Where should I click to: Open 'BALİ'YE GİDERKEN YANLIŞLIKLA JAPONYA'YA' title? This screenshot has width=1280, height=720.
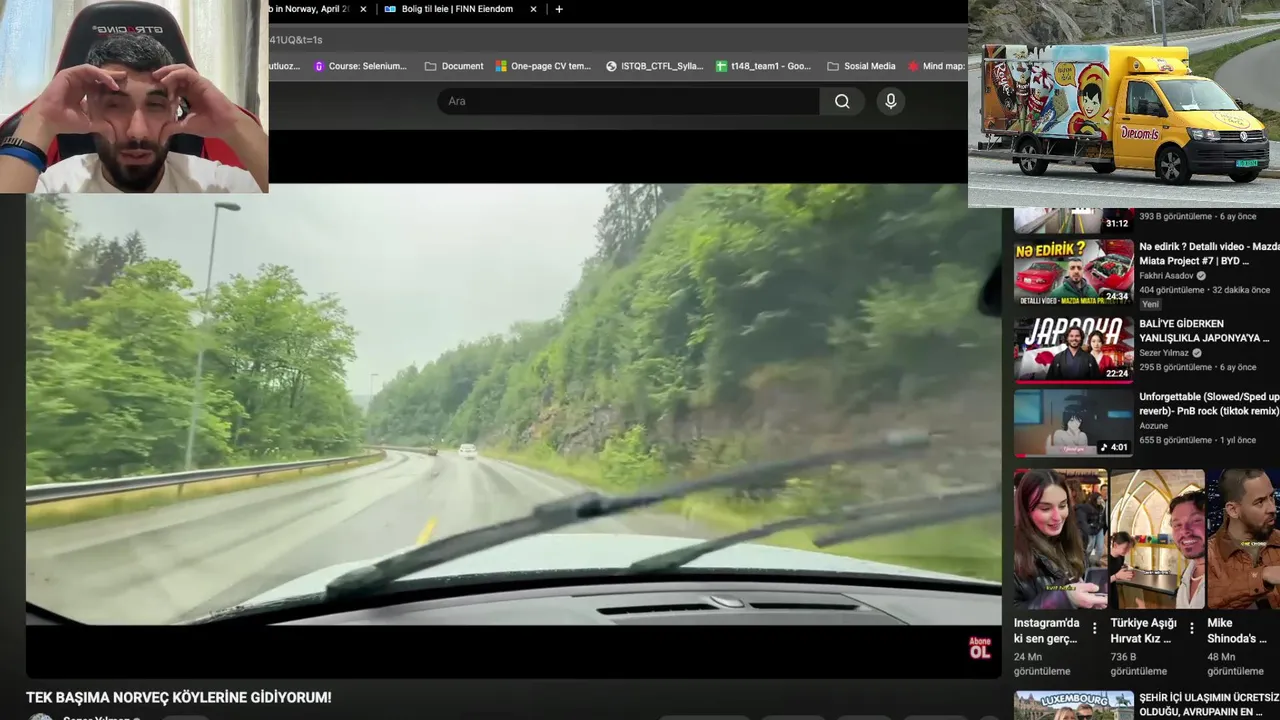1204,331
